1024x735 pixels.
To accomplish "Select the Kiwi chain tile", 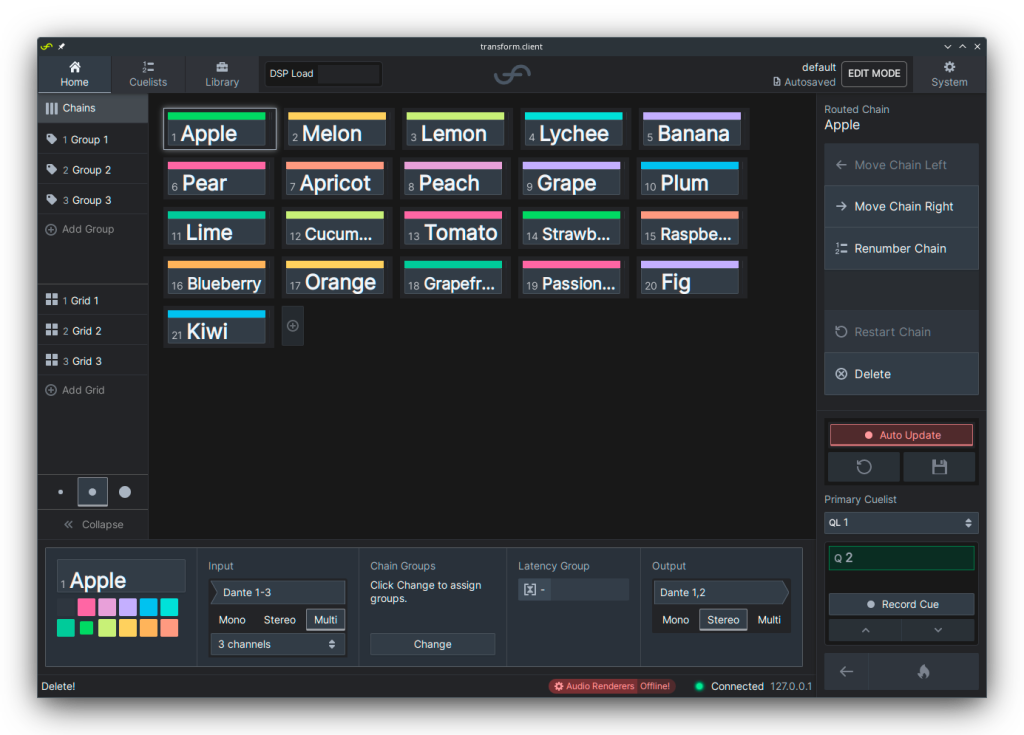I will (217, 327).
